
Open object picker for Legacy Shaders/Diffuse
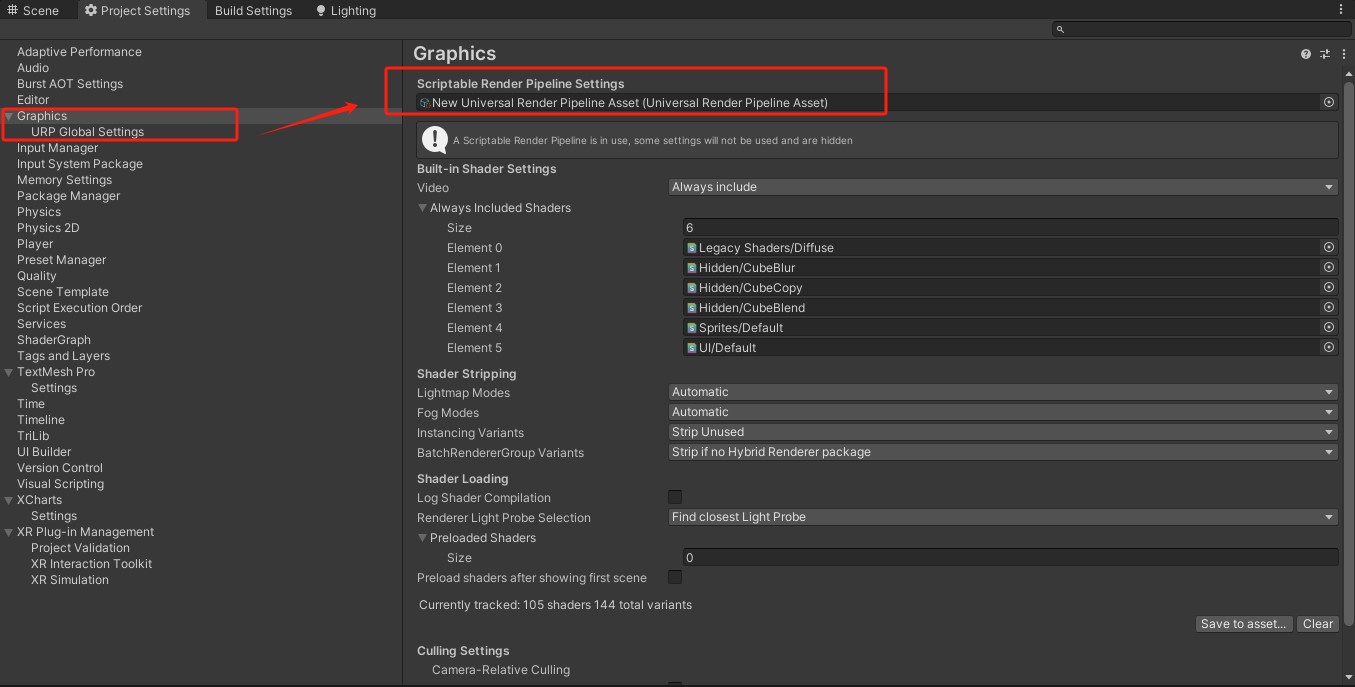click(x=1328, y=247)
